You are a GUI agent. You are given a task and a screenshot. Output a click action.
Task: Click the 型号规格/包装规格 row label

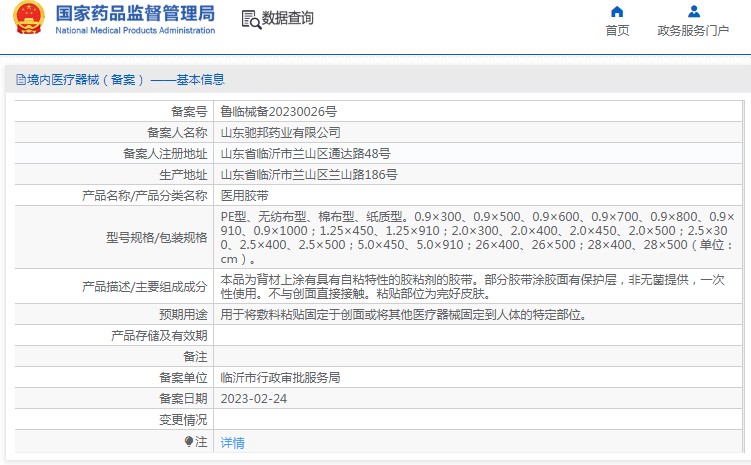[157, 238]
